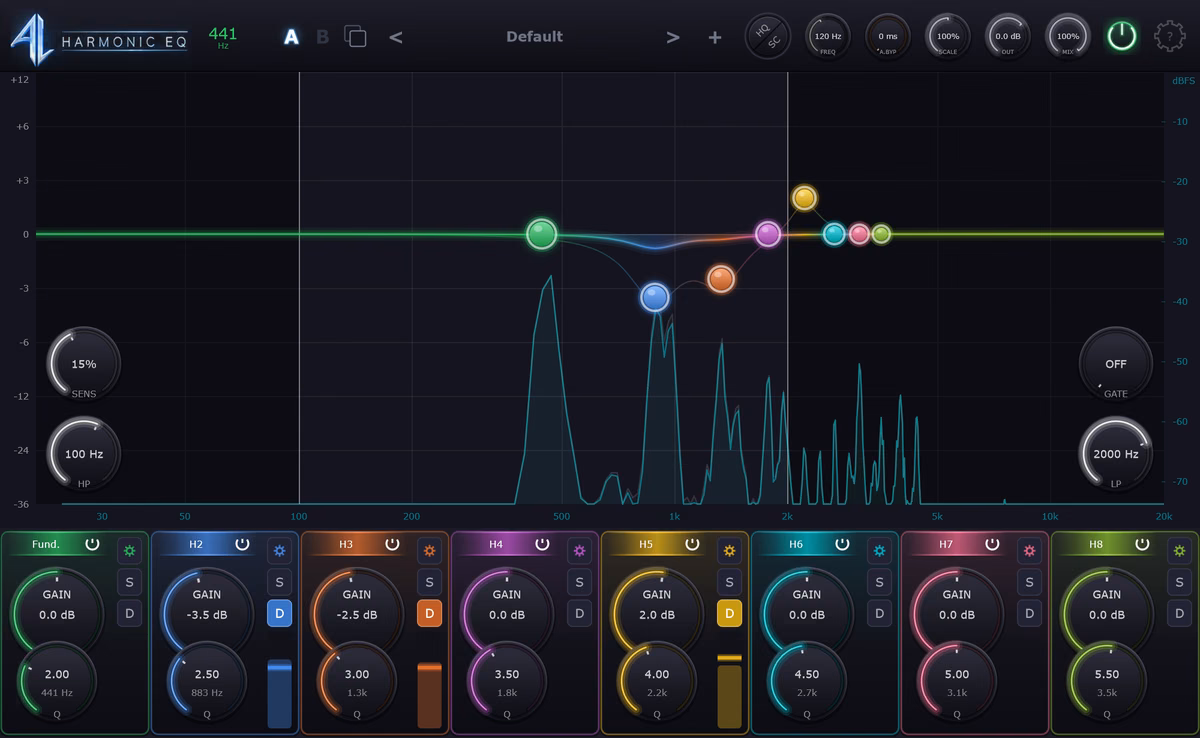
Task: Click the H7 Q knob at 5.00
Action: tap(957, 681)
